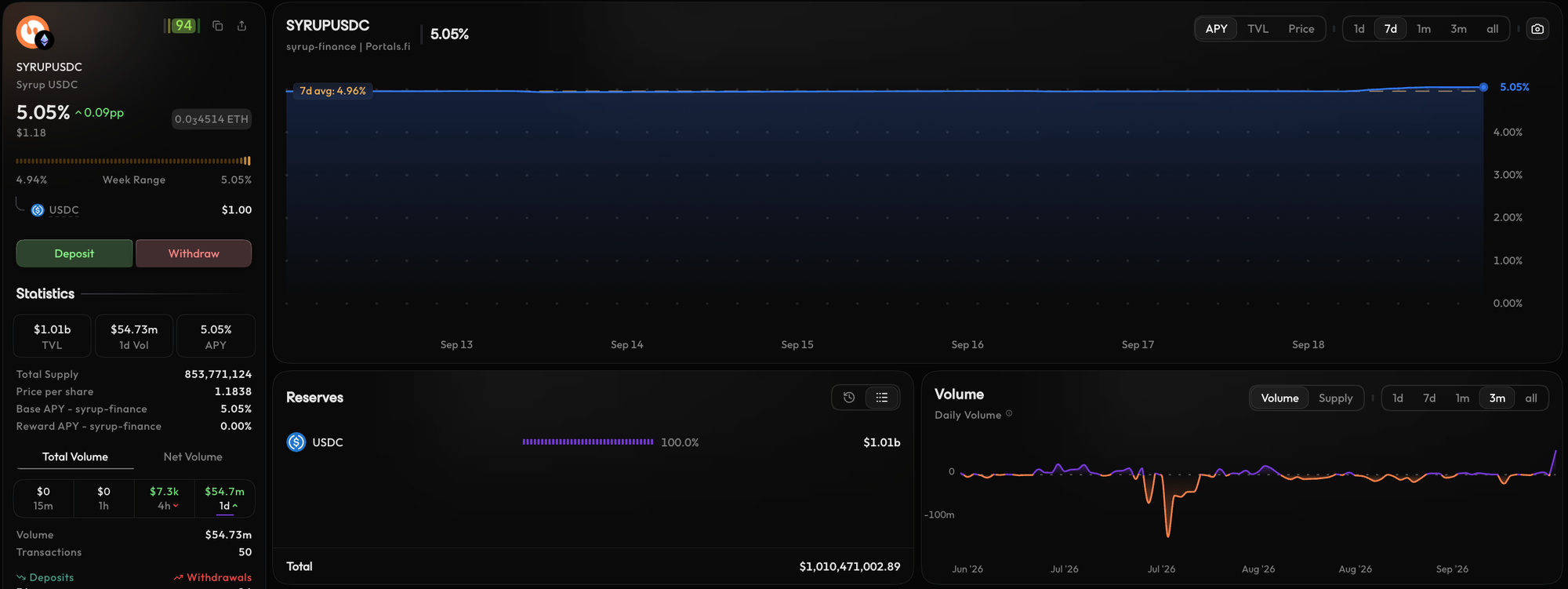Click the reserves history clock icon
The height and width of the screenshot is (589, 1568).
click(x=849, y=398)
